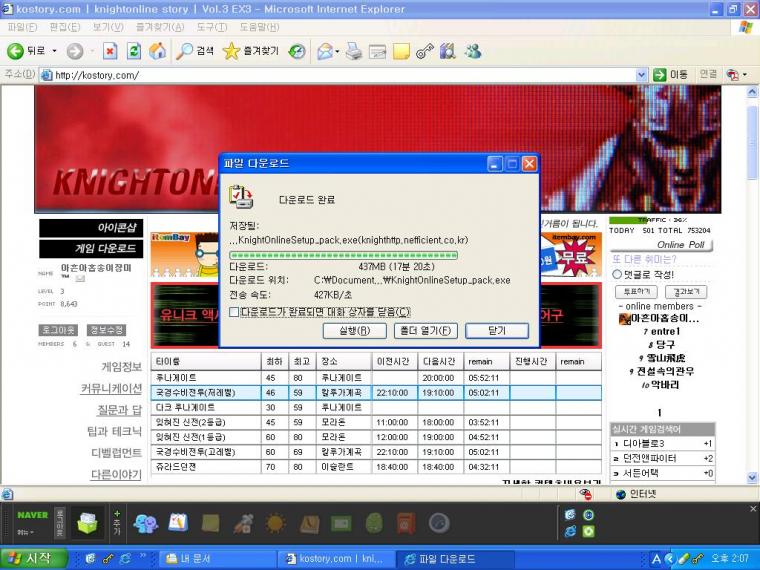Launch the Messenger toolbar icon

click(x=473, y=51)
